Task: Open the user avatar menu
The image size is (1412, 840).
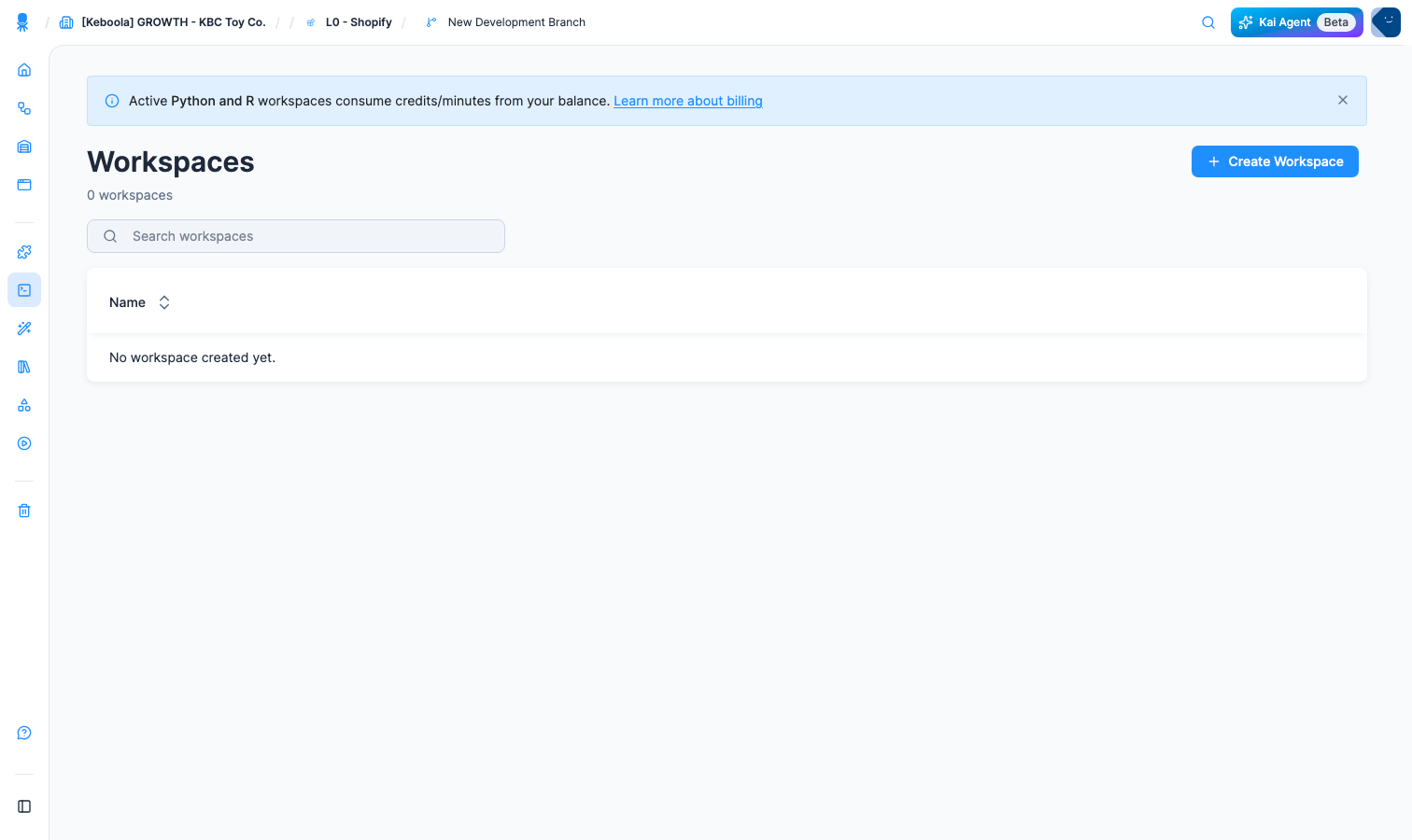Action: 1386,22
